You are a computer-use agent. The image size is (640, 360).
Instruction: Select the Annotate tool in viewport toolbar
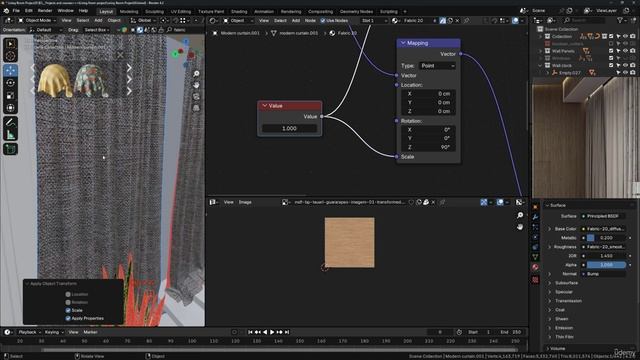pyautogui.click(x=10, y=122)
